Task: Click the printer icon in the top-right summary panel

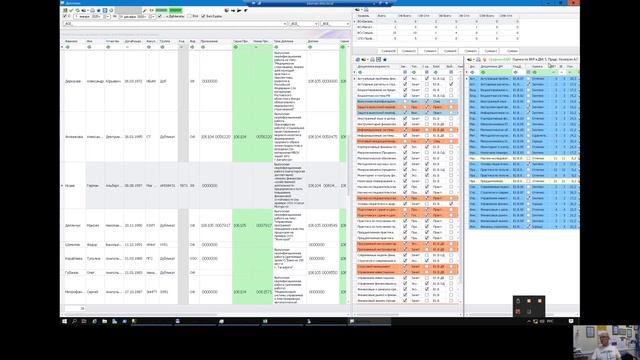Action: click(x=366, y=10)
